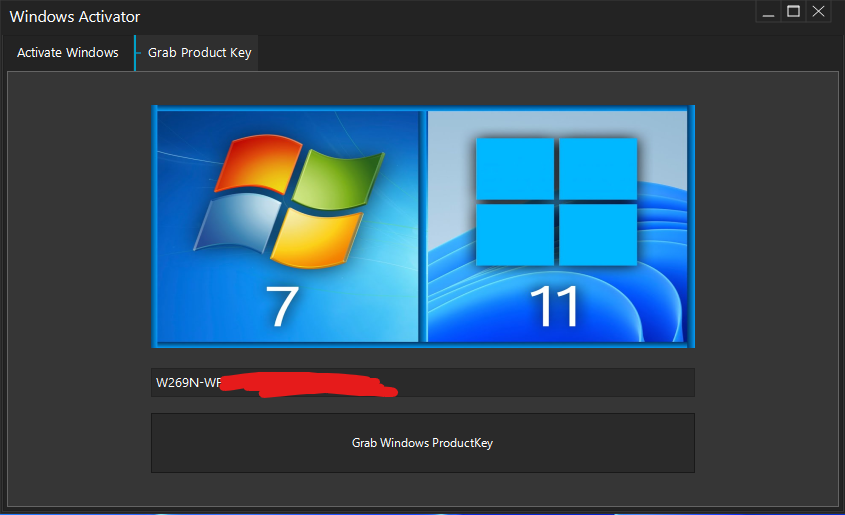Close the Windows Activator window
This screenshot has height=515, width=845.
tap(818, 11)
